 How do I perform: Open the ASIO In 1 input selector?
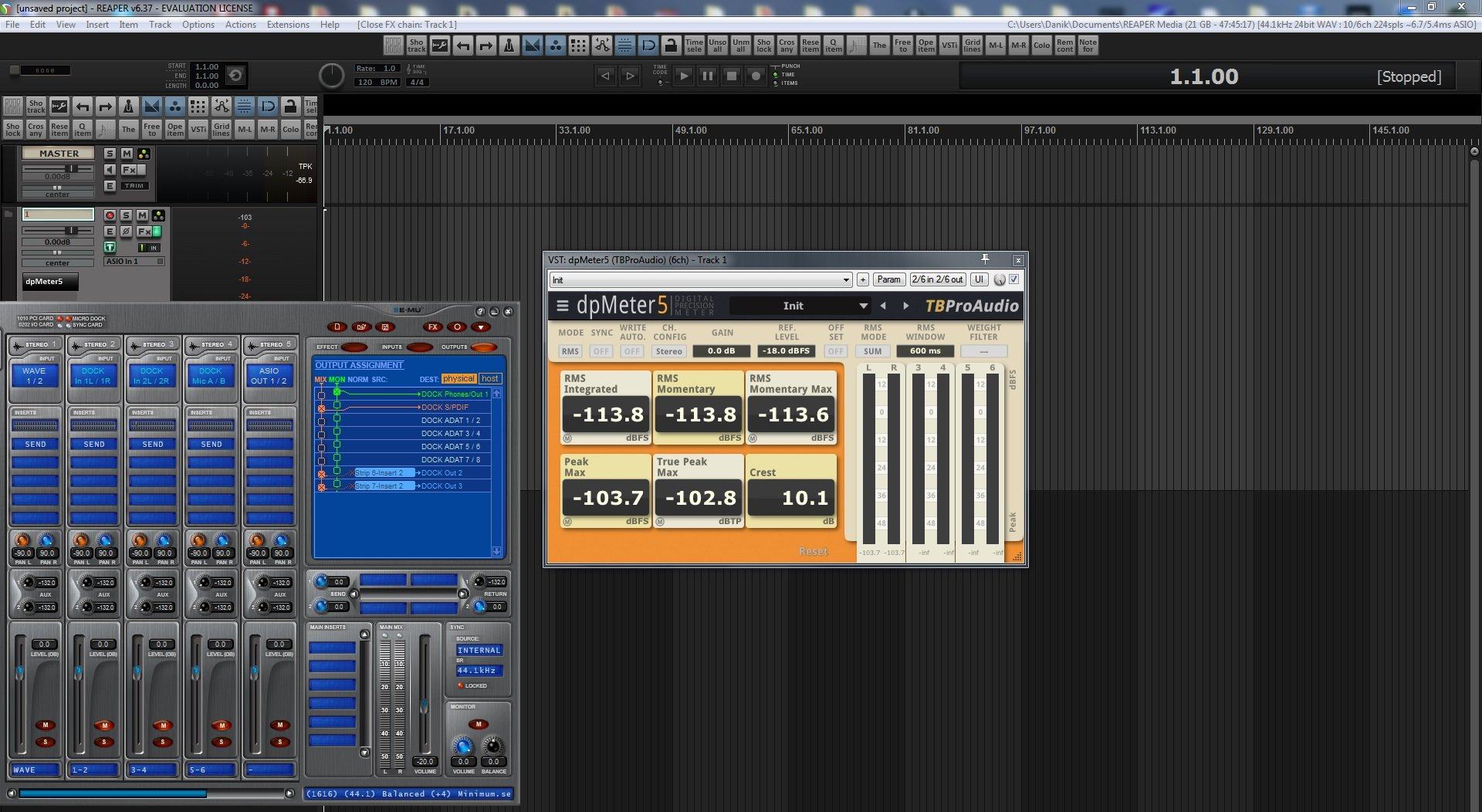pyautogui.click(x=134, y=262)
